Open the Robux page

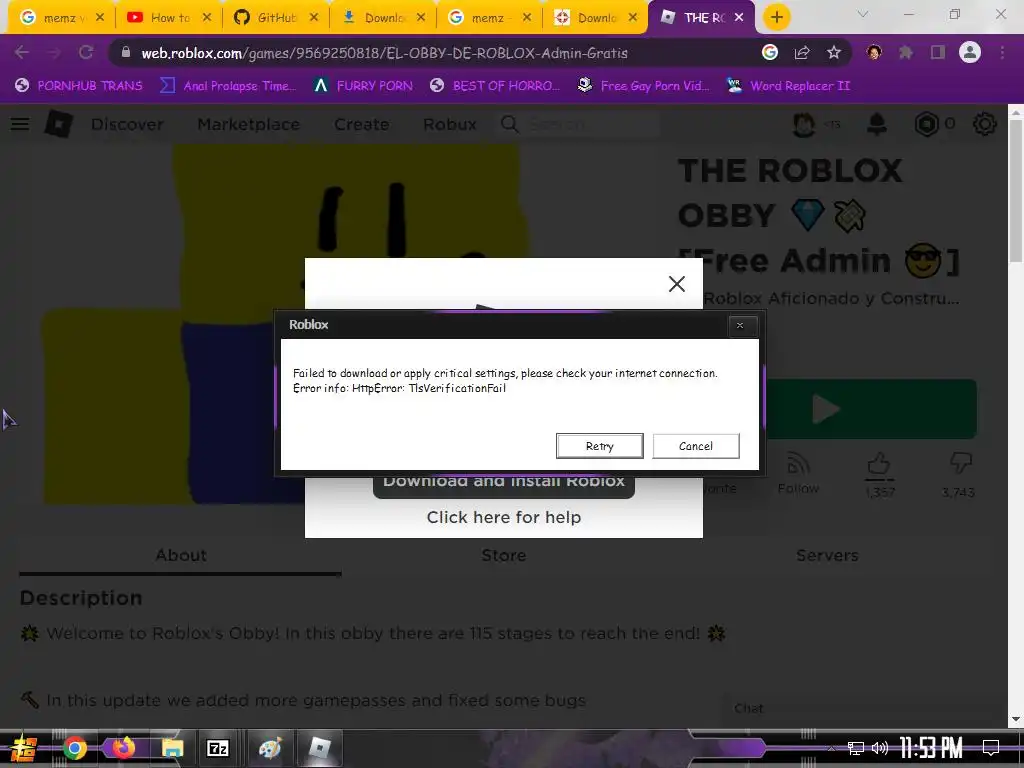click(x=449, y=124)
